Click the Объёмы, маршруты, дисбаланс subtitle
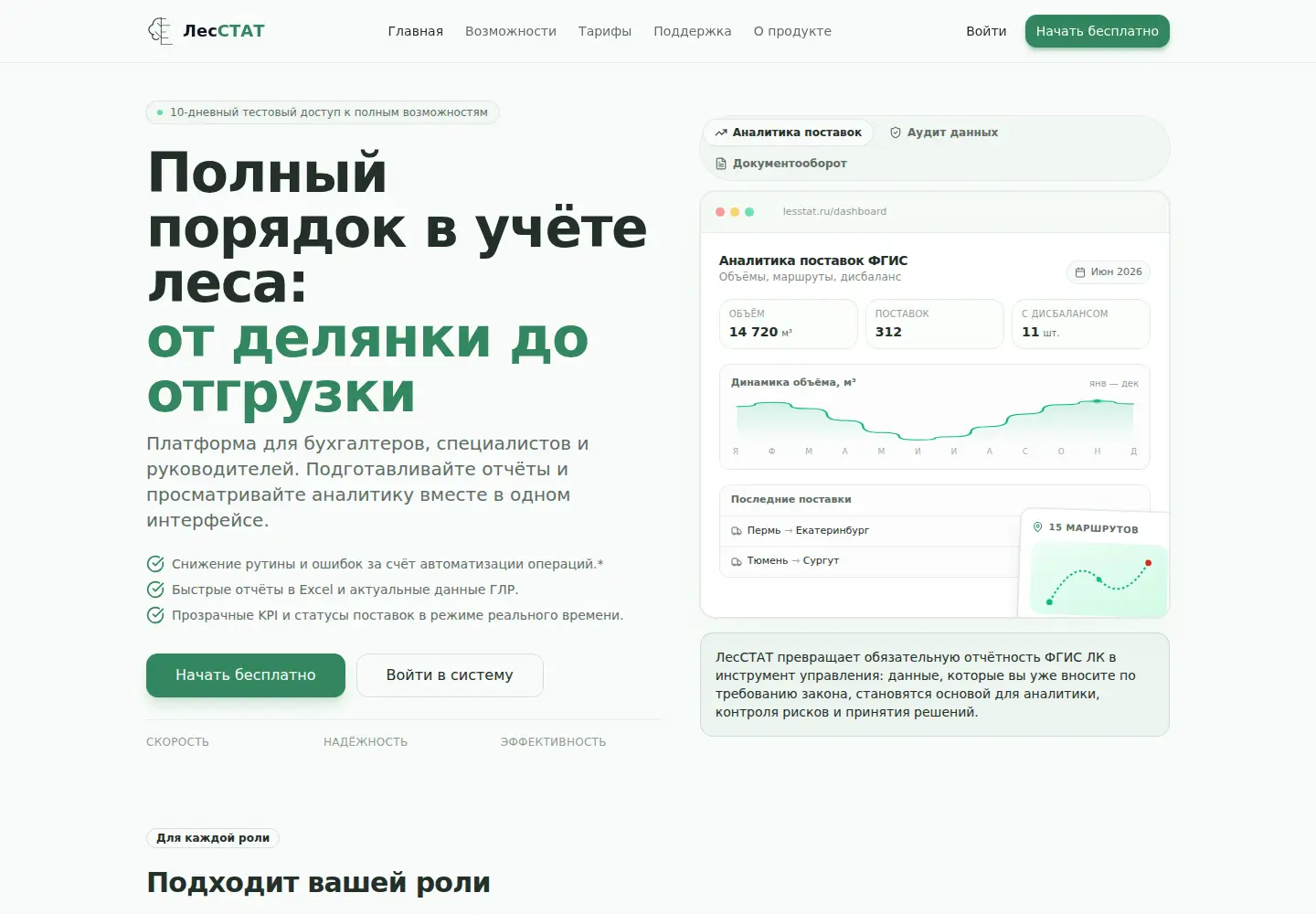Image resolution: width=1316 pixels, height=914 pixels. coord(811,277)
